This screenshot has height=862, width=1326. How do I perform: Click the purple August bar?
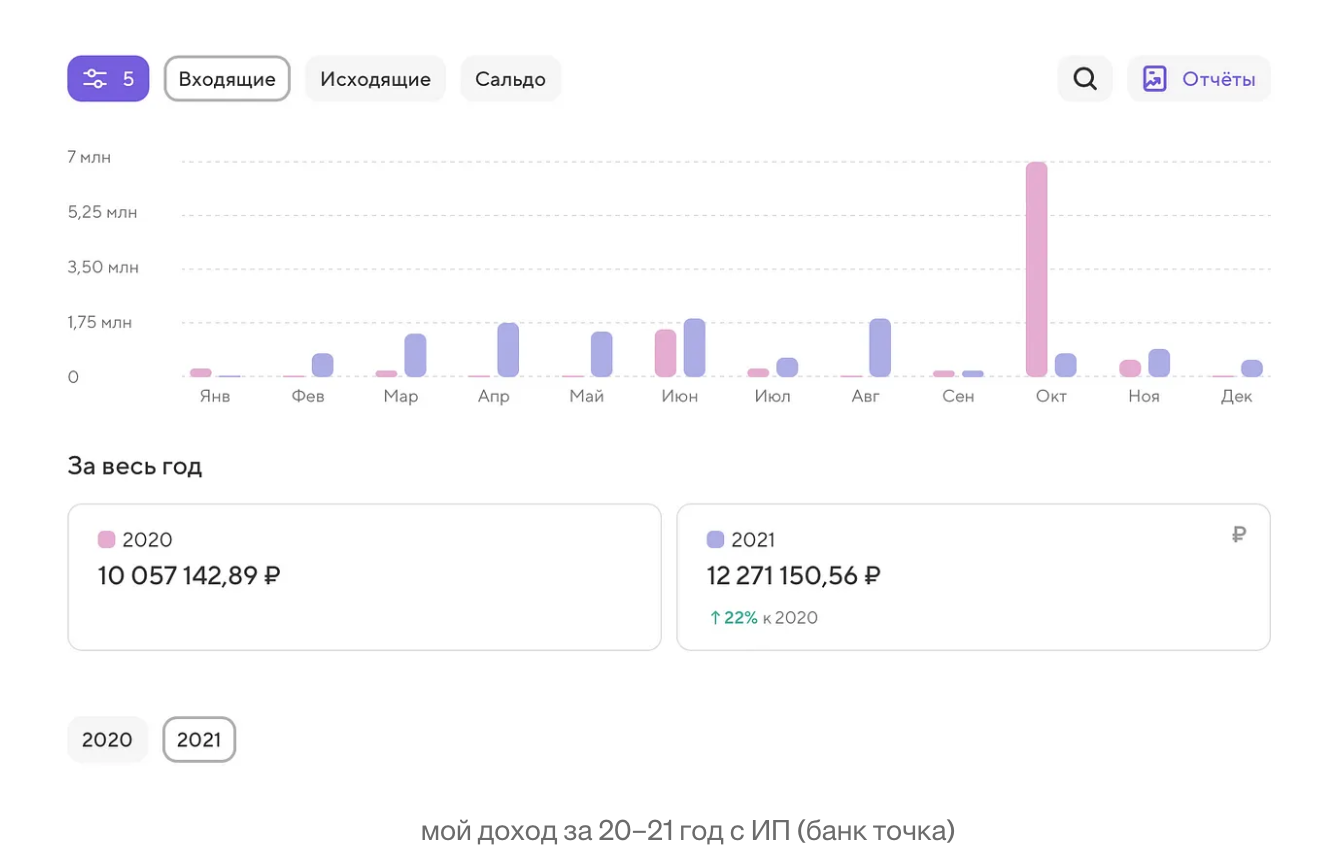880,348
